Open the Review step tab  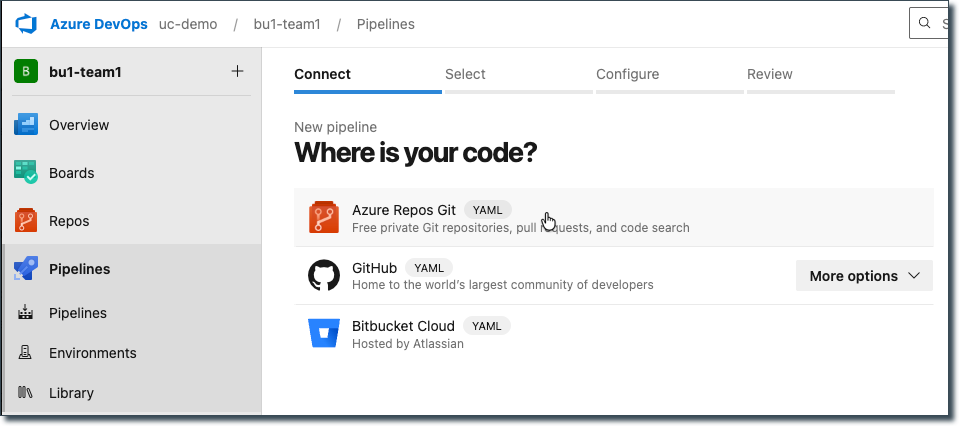tap(769, 74)
